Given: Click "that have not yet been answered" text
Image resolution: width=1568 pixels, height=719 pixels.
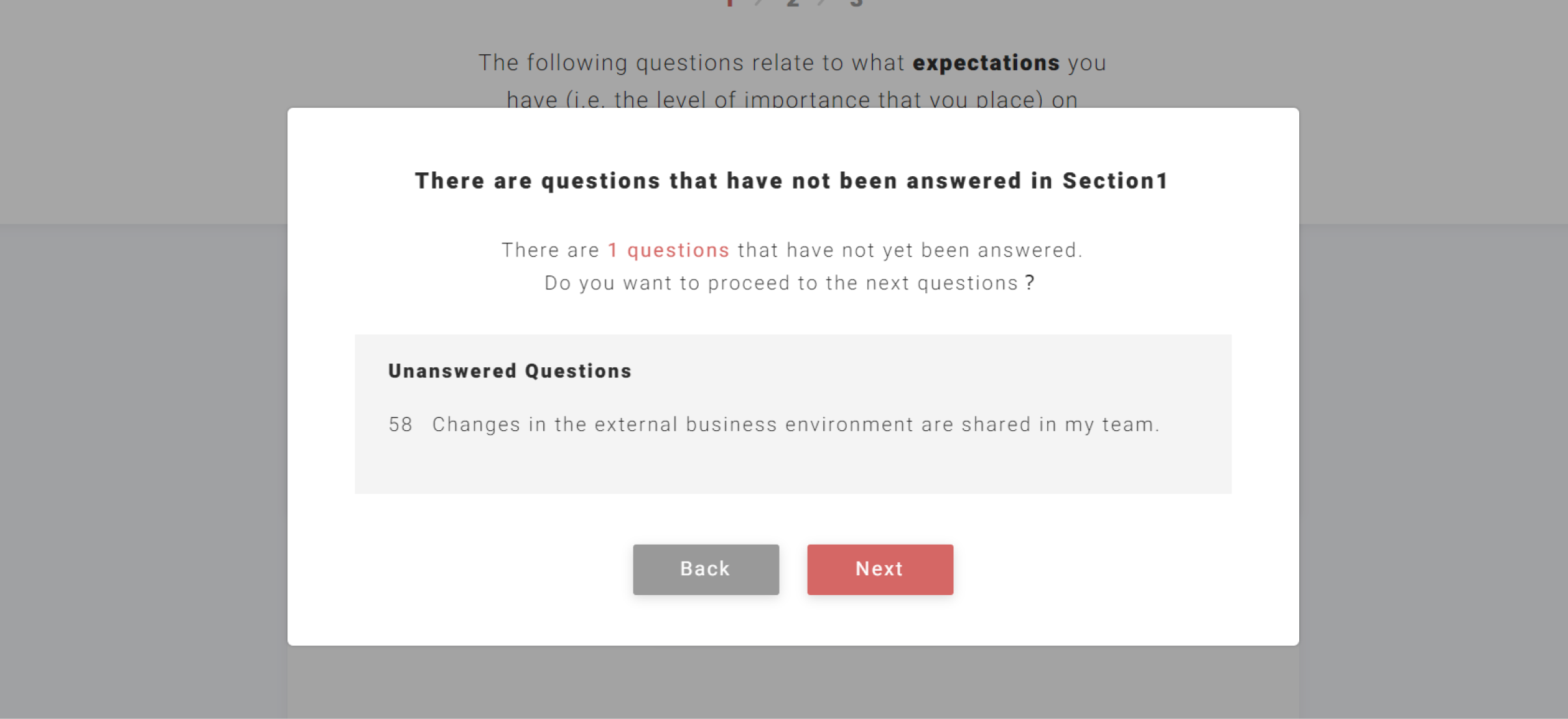Looking at the screenshot, I should pos(910,250).
